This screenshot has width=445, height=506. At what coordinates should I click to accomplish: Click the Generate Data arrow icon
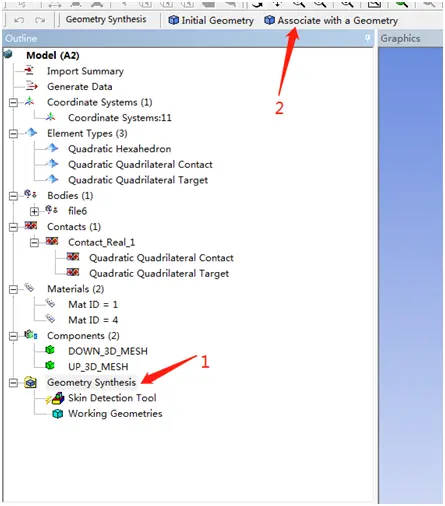[32, 86]
